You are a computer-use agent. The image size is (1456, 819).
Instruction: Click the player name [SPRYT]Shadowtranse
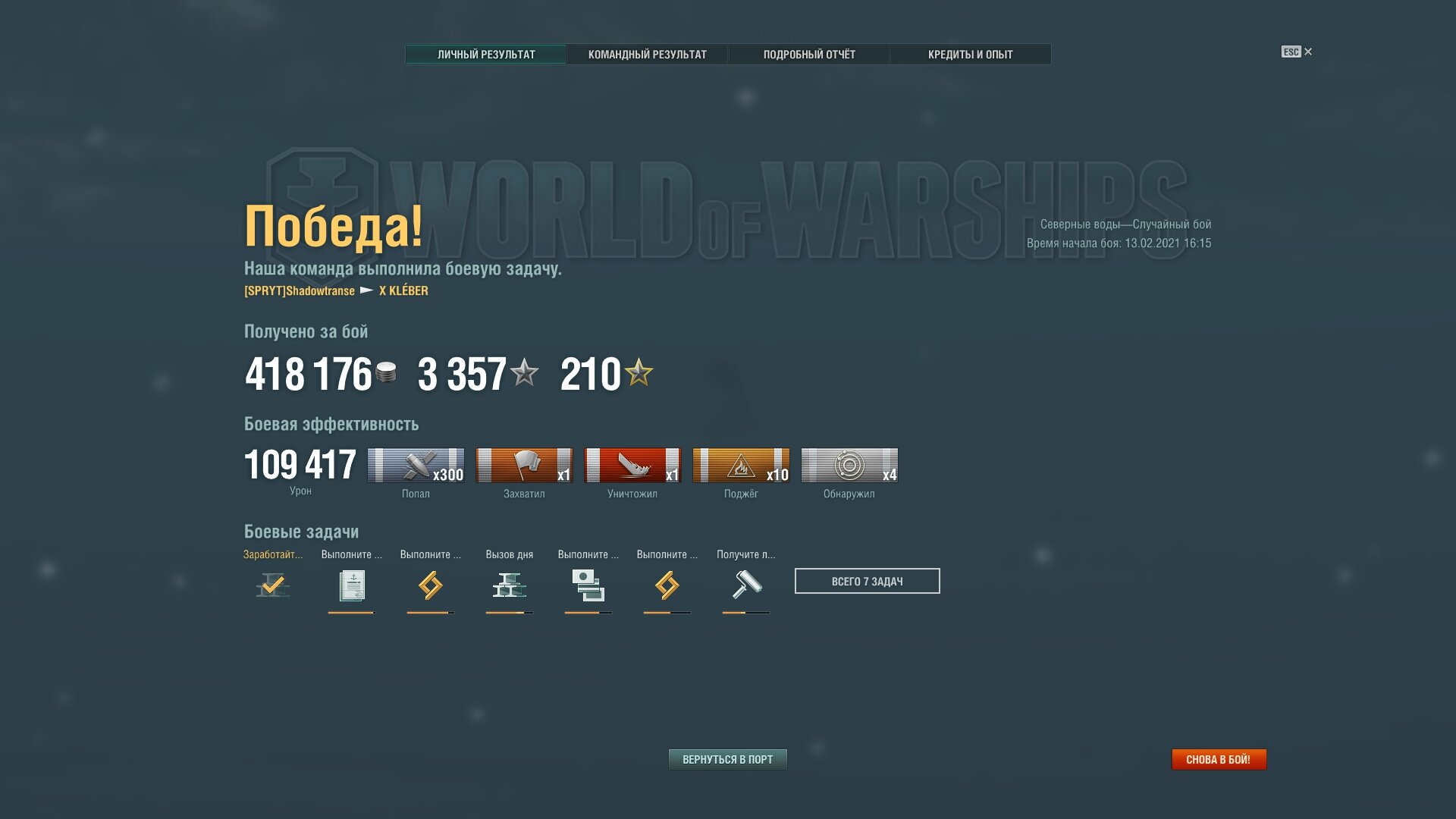point(300,291)
